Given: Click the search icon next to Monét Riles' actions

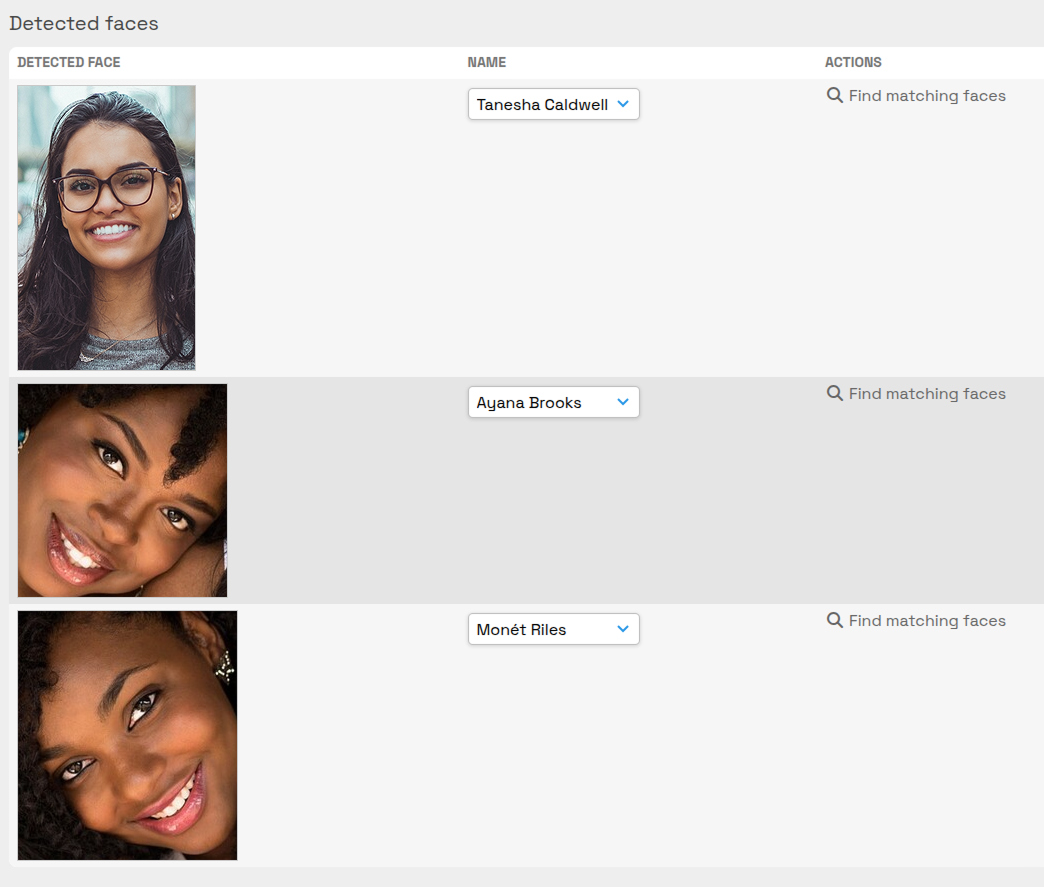Looking at the screenshot, I should point(835,620).
